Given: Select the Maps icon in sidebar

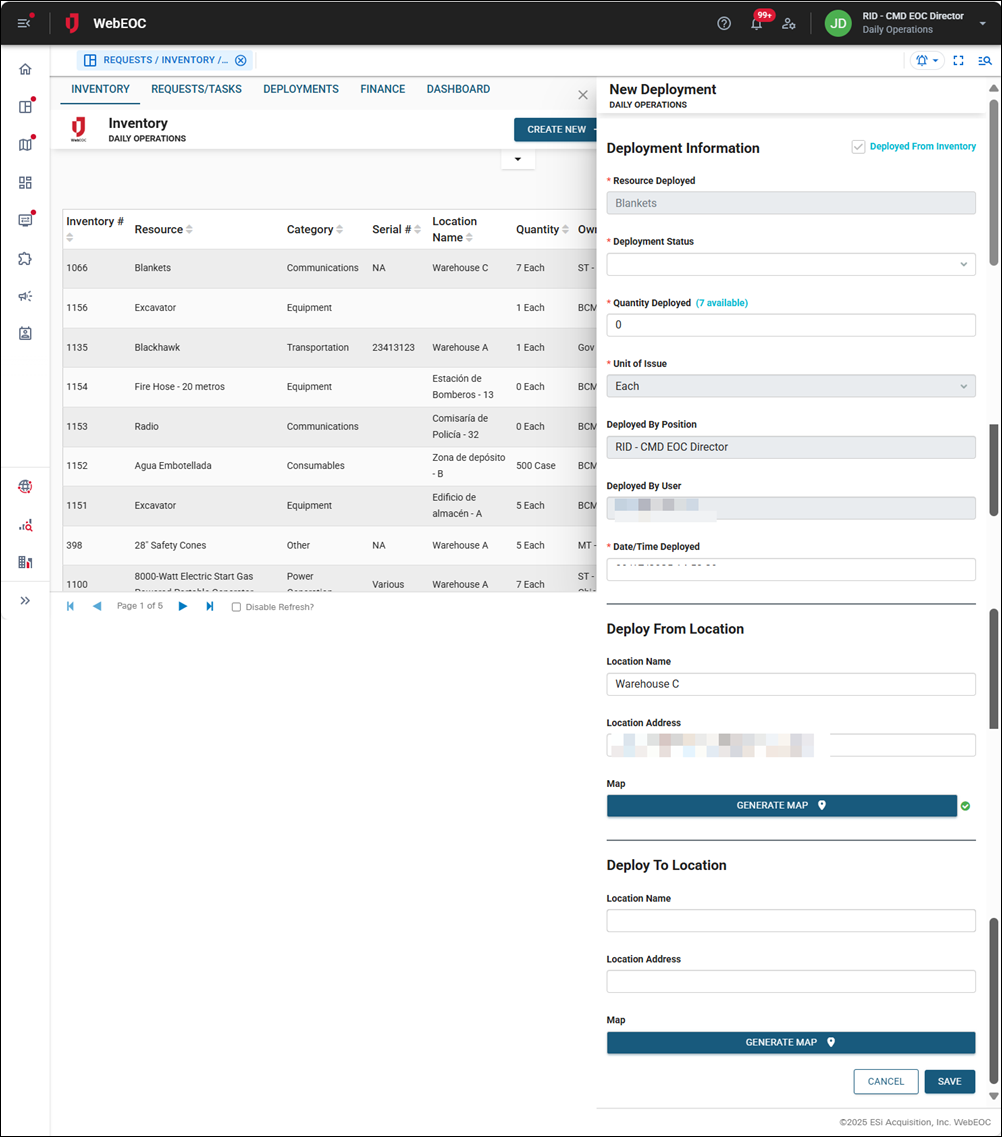Looking at the screenshot, I should coord(25,144).
